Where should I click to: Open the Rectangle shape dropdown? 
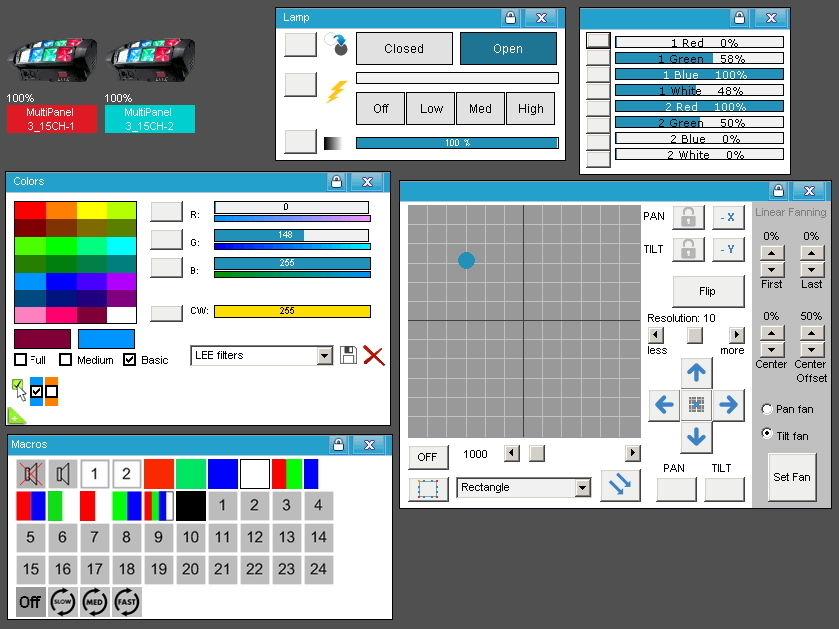coord(582,488)
